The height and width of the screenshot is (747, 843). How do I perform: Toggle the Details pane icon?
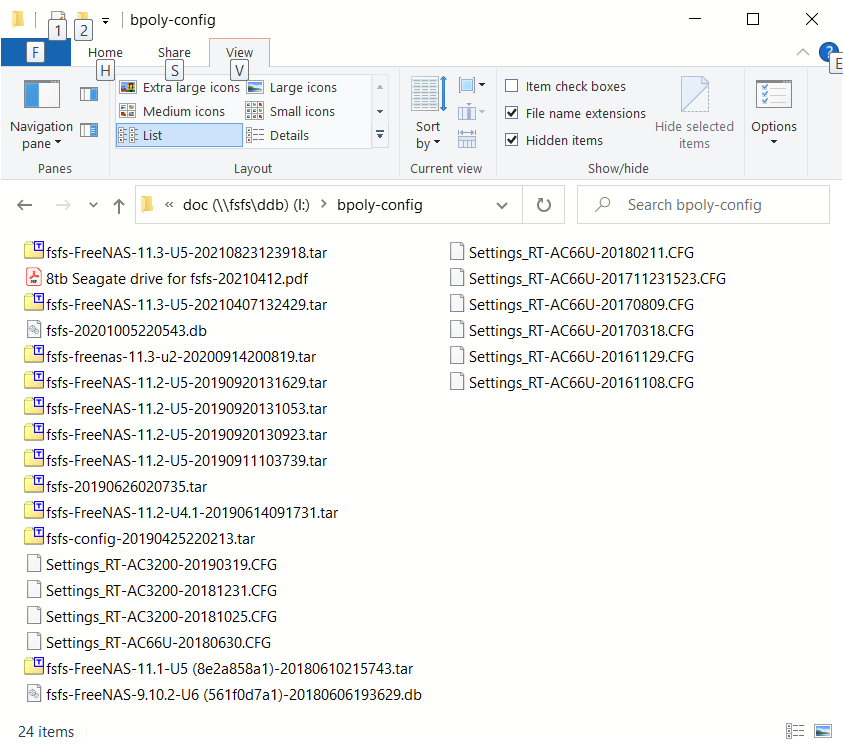(x=89, y=130)
